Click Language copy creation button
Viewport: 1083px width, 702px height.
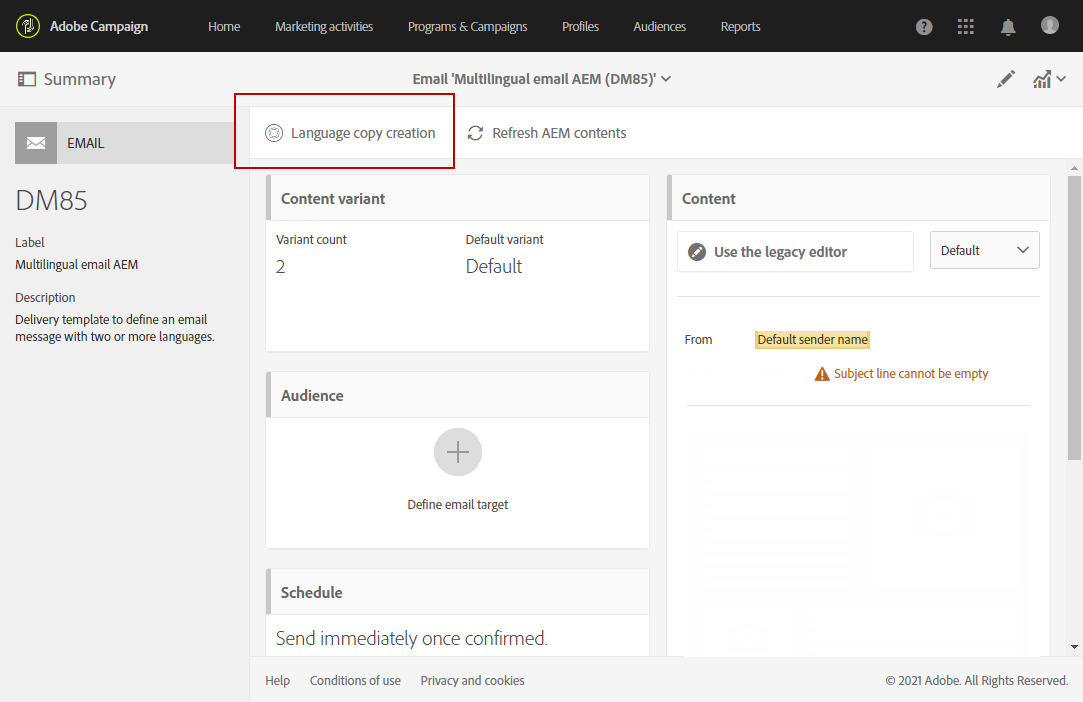(x=350, y=133)
